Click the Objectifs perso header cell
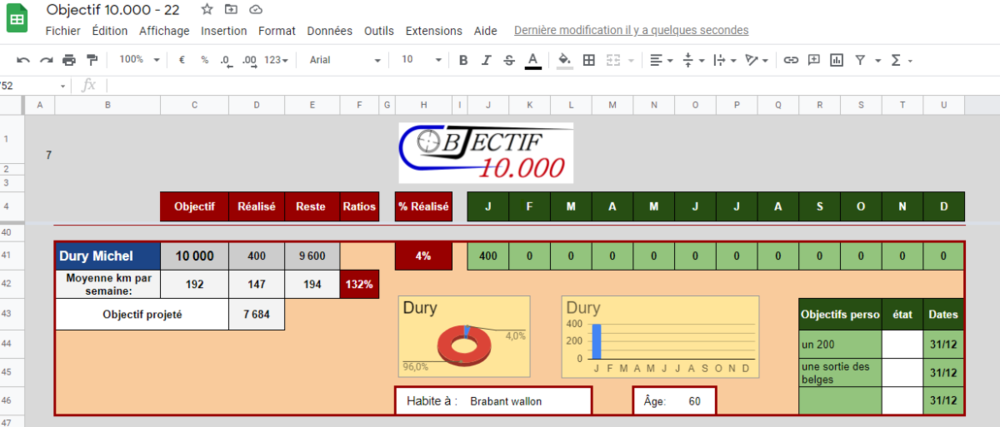This screenshot has width=1000, height=427. tap(840, 314)
